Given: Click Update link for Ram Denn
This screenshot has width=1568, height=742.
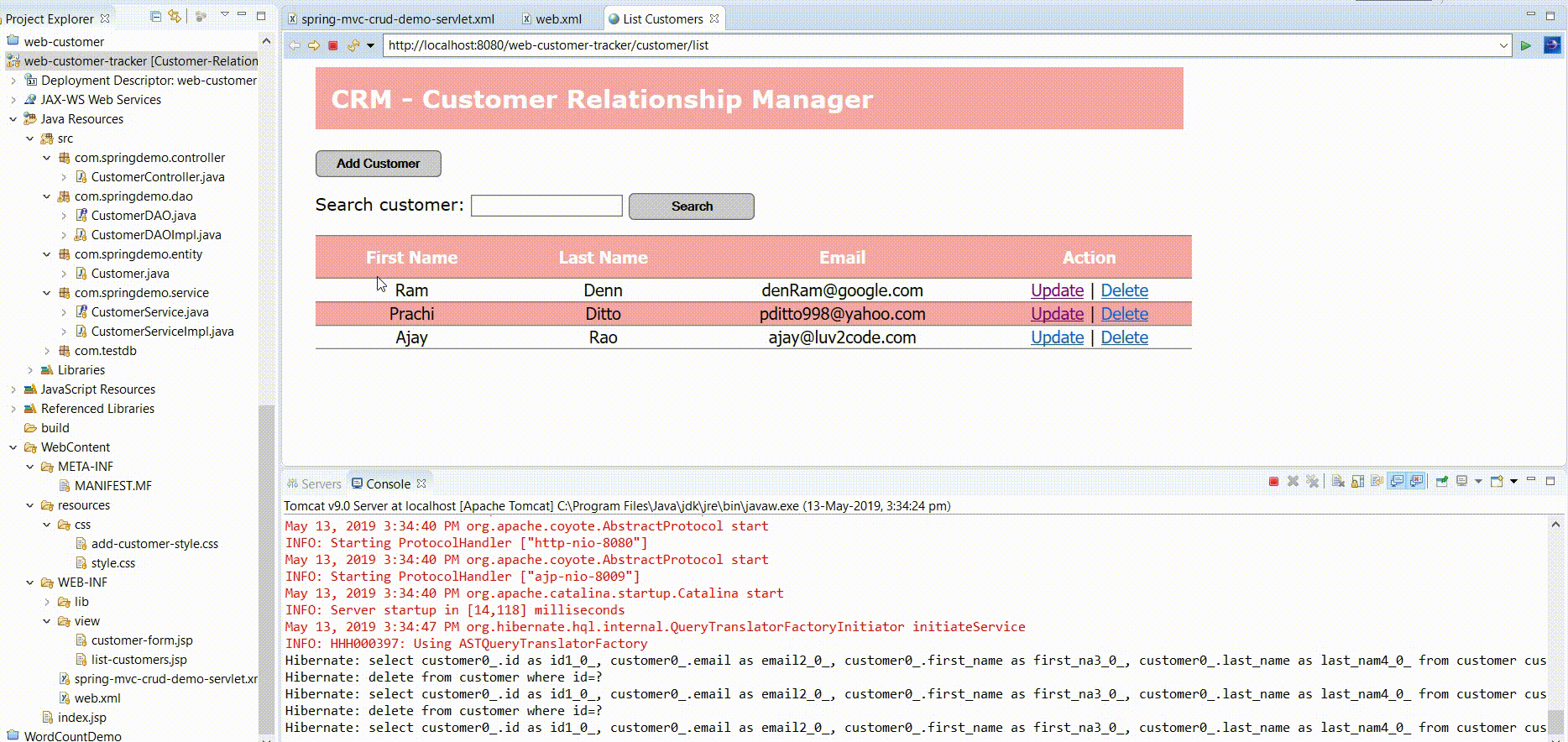Looking at the screenshot, I should (1057, 290).
